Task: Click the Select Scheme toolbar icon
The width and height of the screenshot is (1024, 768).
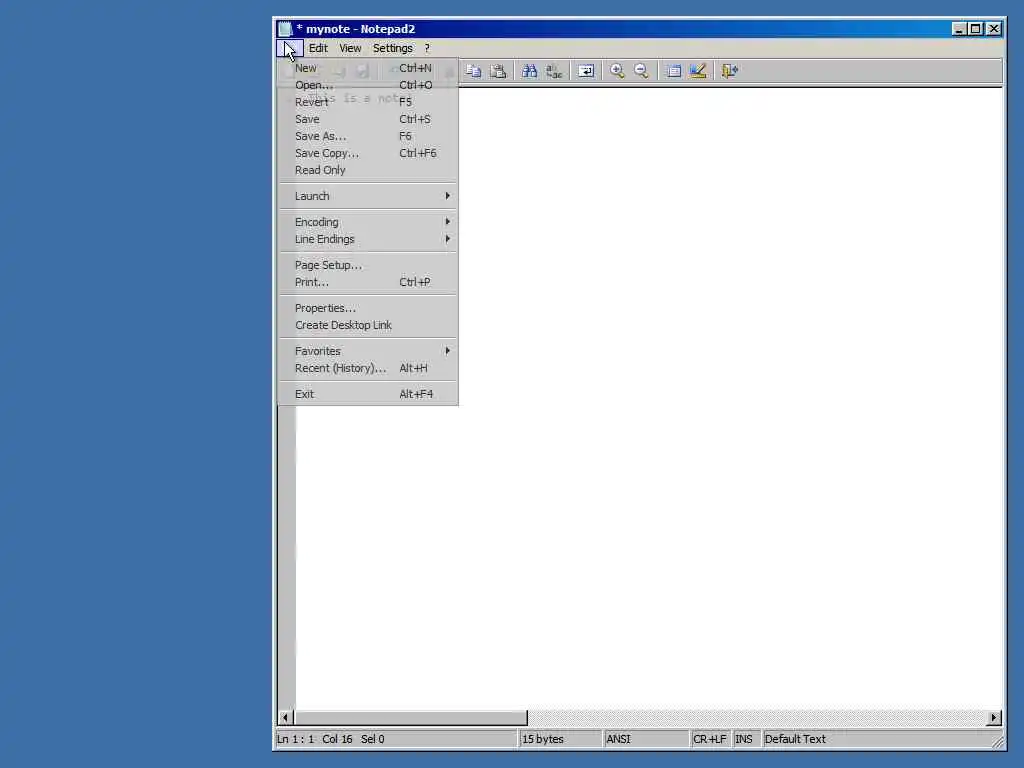Action: click(673, 71)
